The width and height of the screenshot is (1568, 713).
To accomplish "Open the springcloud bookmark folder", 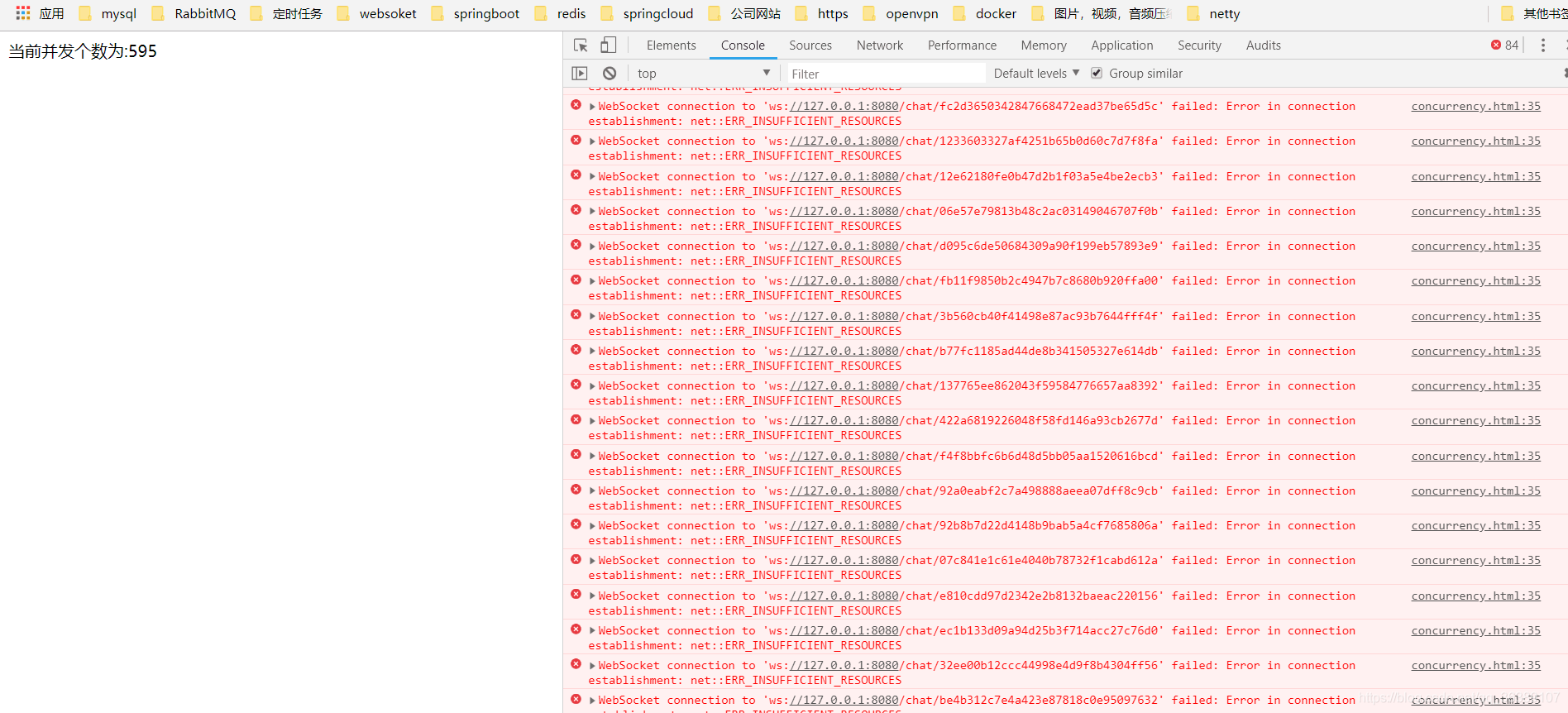I will 647,13.
